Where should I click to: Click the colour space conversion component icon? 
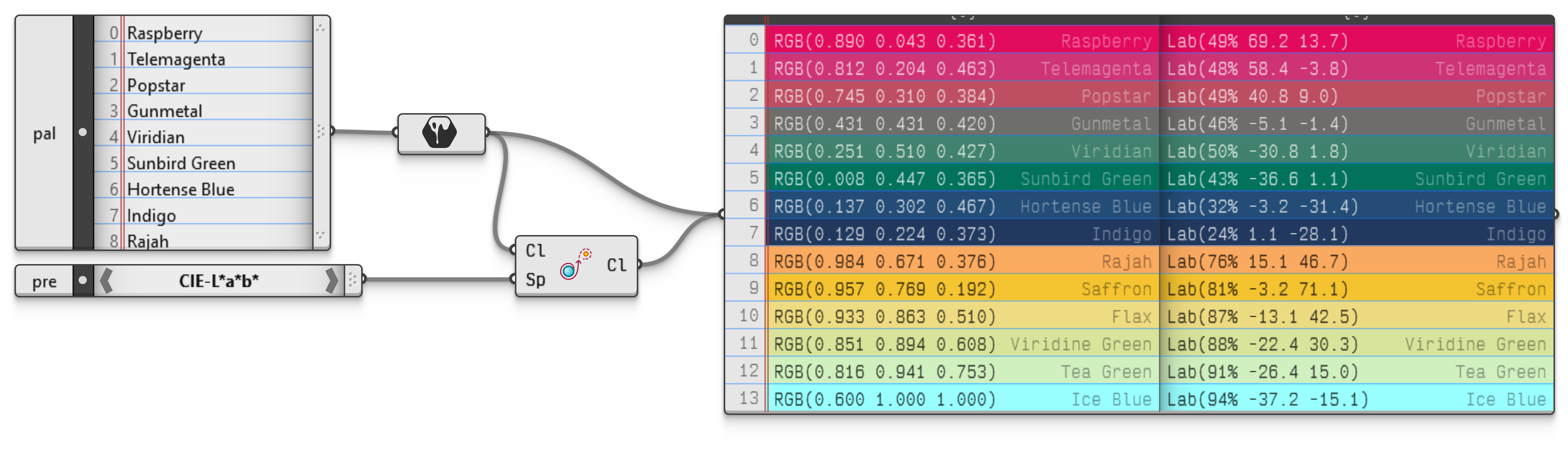[575, 264]
